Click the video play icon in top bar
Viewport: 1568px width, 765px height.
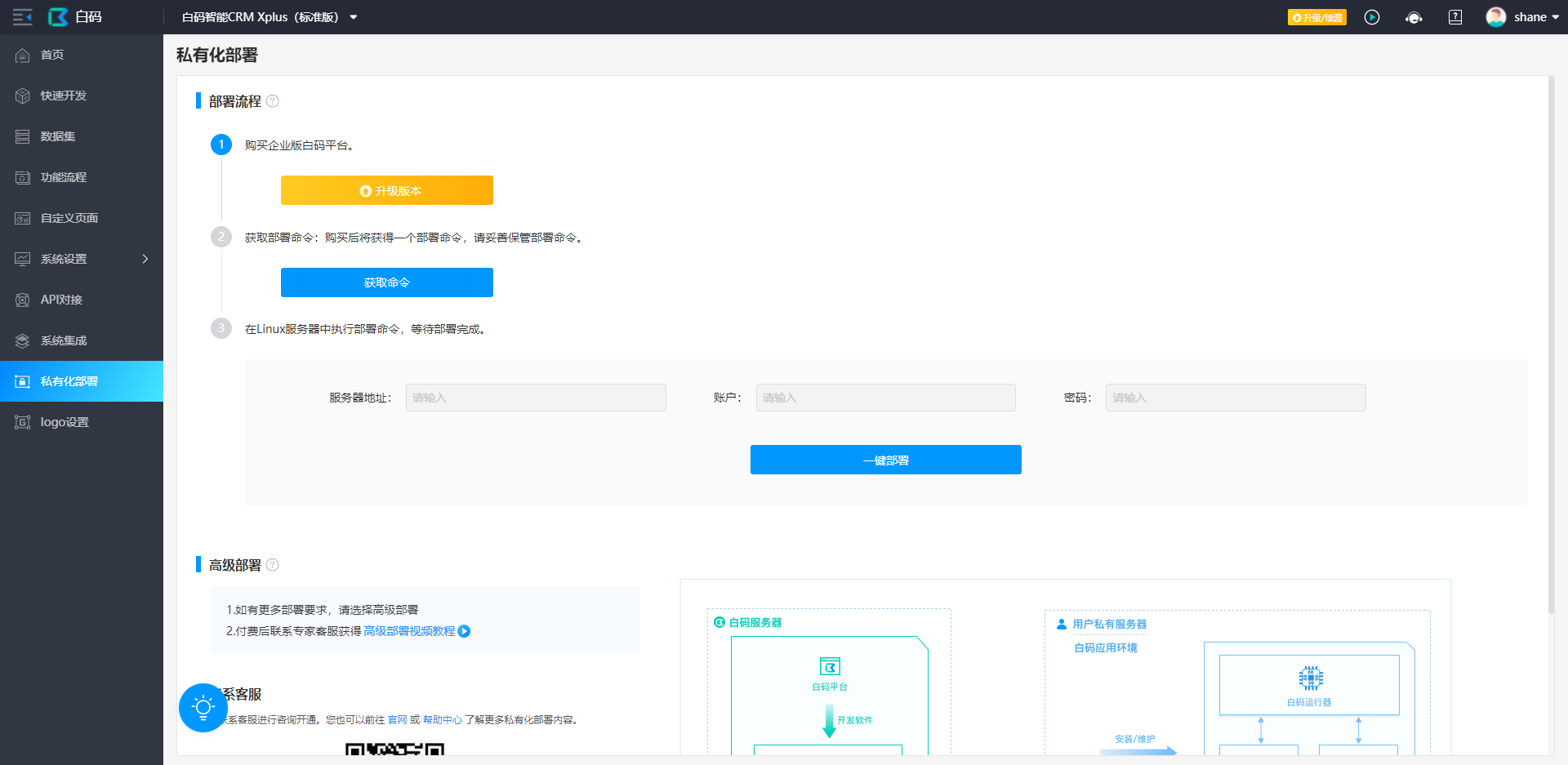click(x=1372, y=16)
